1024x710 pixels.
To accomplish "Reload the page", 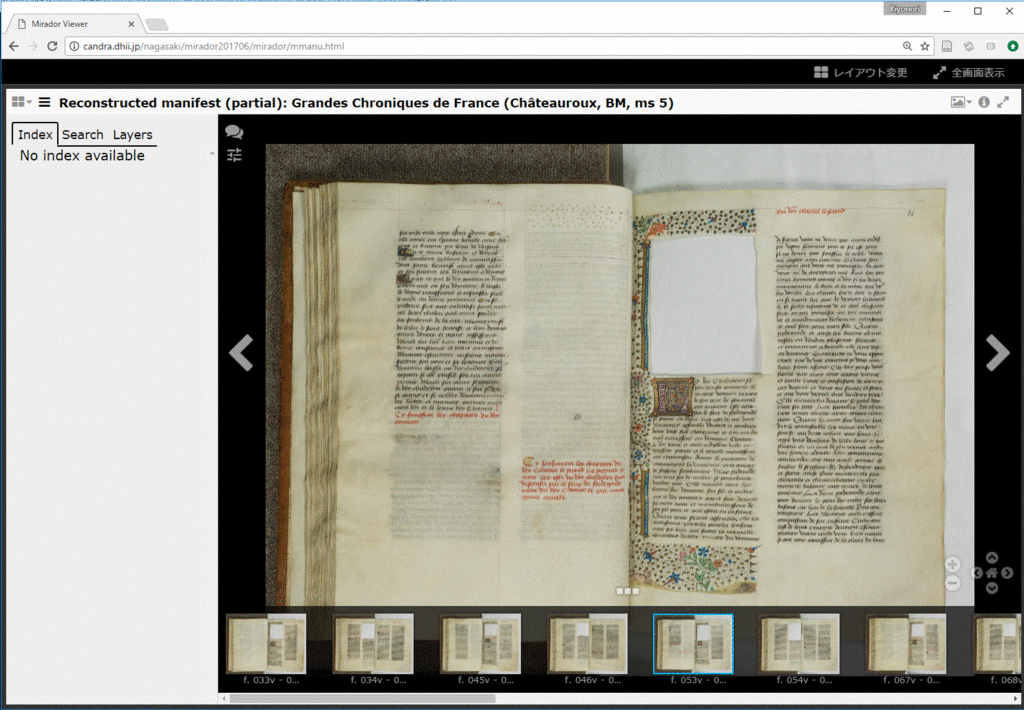I will (x=52, y=46).
